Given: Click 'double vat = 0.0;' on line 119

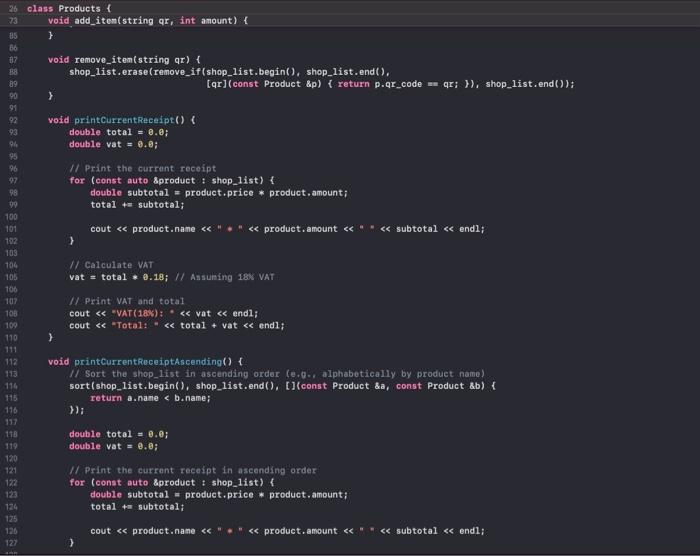Looking at the screenshot, I should pos(113,446).
